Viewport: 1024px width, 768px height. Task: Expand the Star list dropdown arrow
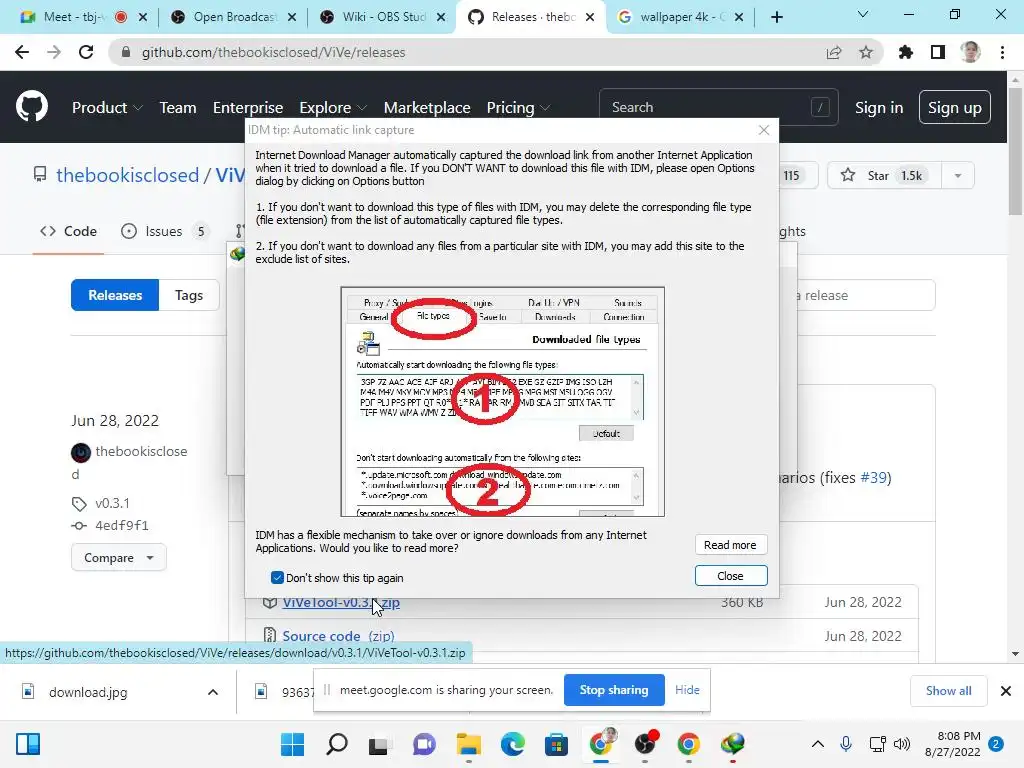pos(958,176)
